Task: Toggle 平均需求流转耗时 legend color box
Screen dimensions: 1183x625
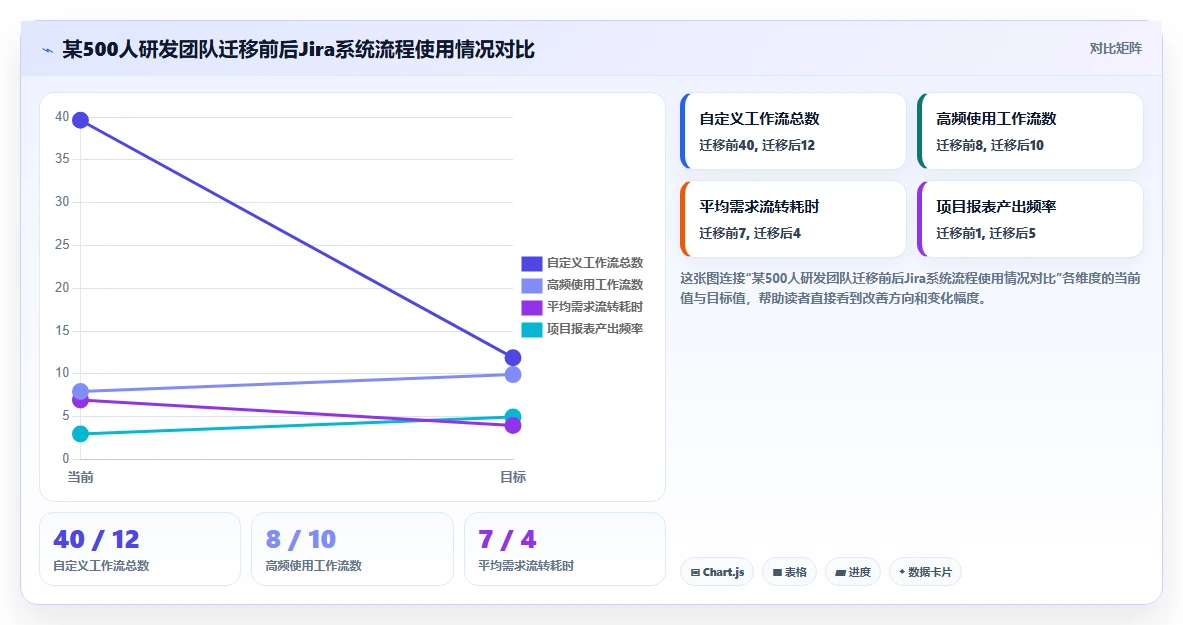Action: [532, 307]
